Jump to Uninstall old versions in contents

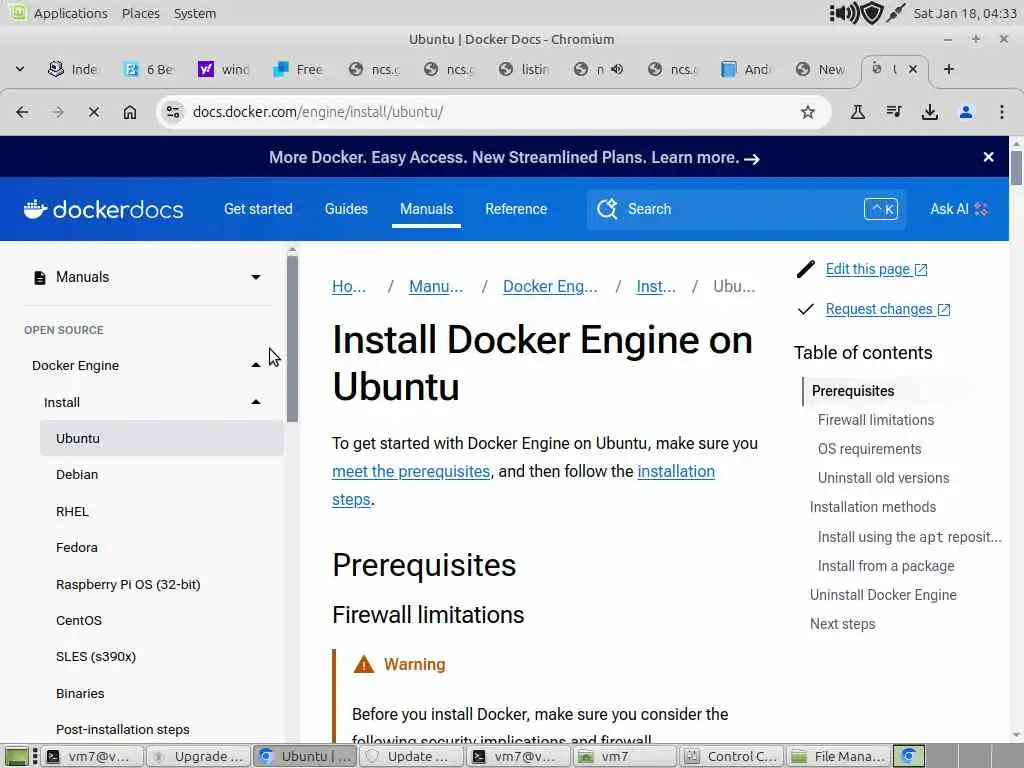(883, 477)
